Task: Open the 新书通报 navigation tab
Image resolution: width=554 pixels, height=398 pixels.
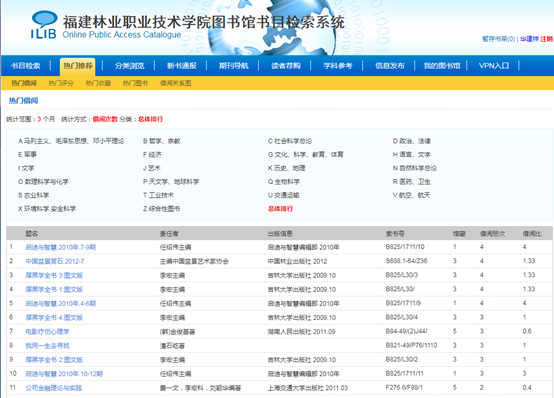Action: pyautogui.click(x=181, y=66)
